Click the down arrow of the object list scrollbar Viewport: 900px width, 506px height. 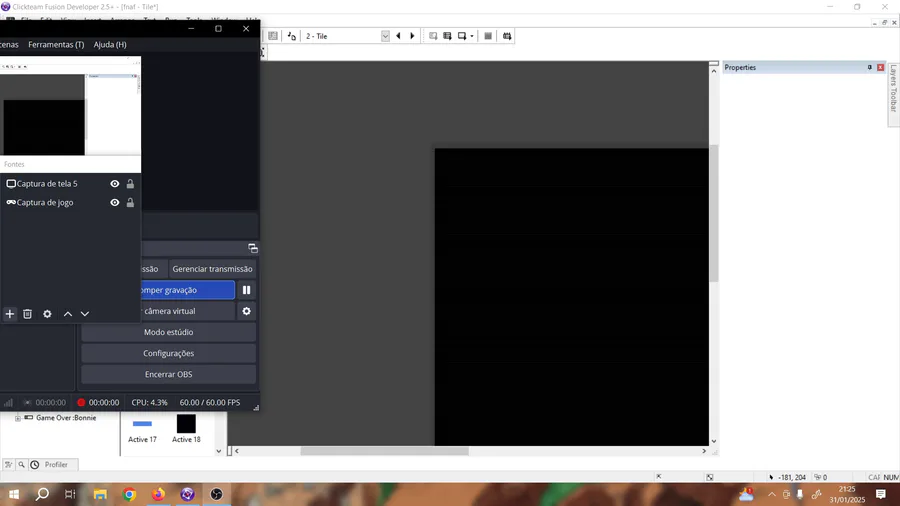pyautogui.click(x=219, y=451)
